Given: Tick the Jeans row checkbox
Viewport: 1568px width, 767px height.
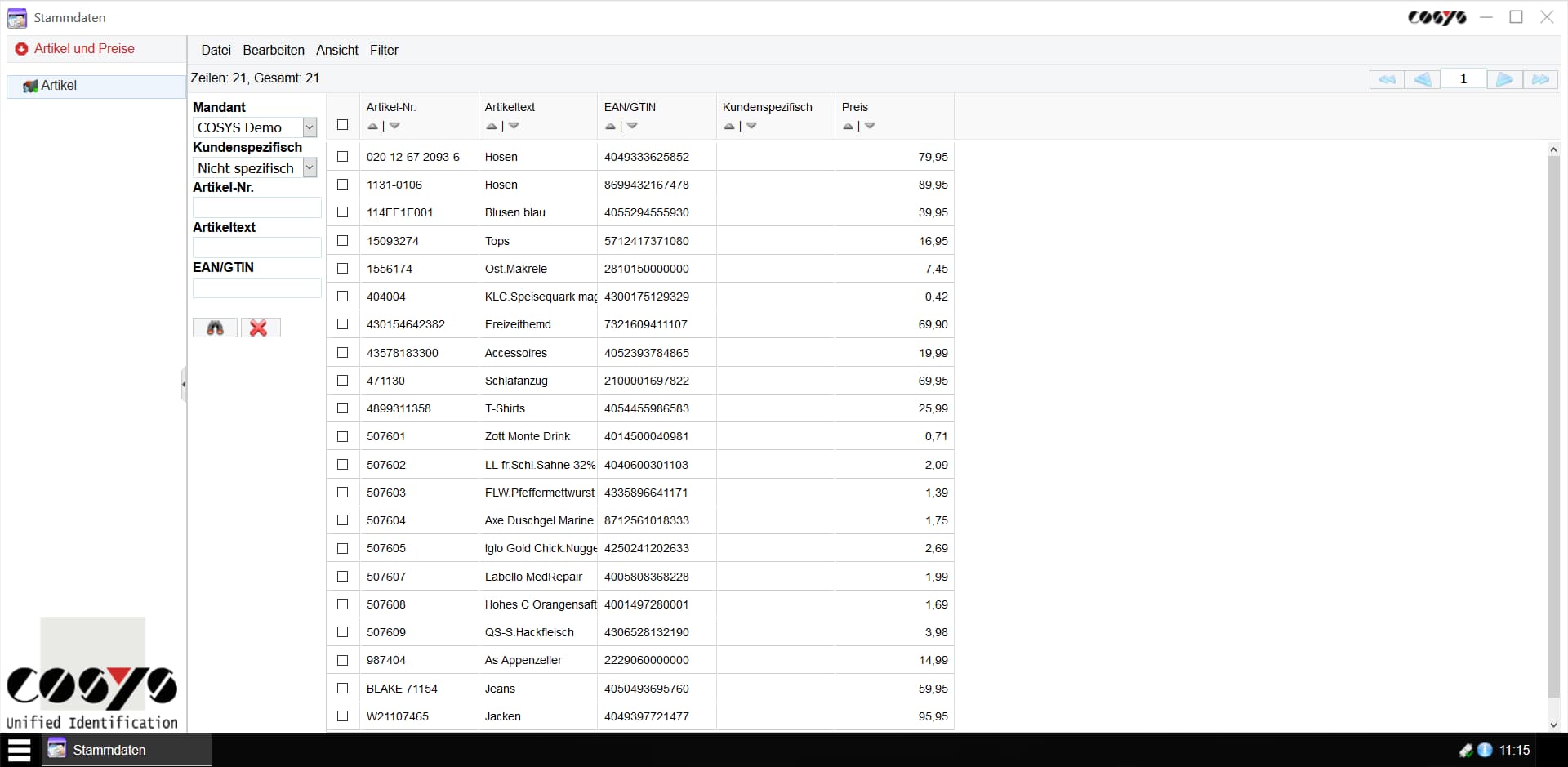Looking at the screenshot, I should point(342,688).
